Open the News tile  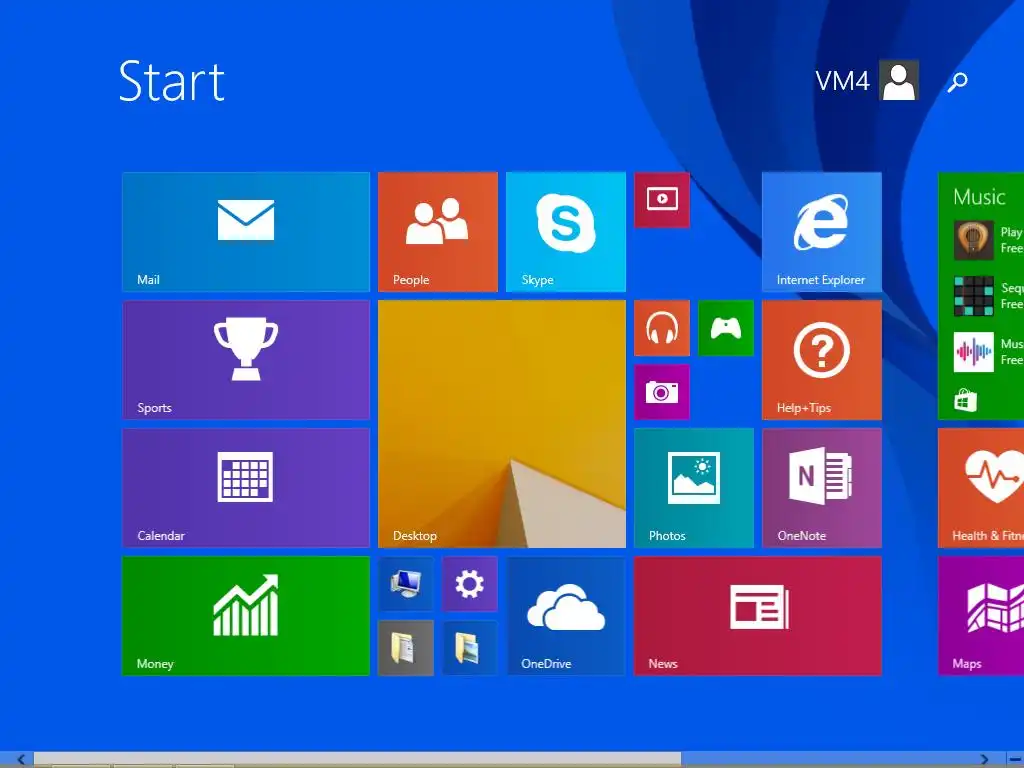pyautogui.click(x=758, y=616)
